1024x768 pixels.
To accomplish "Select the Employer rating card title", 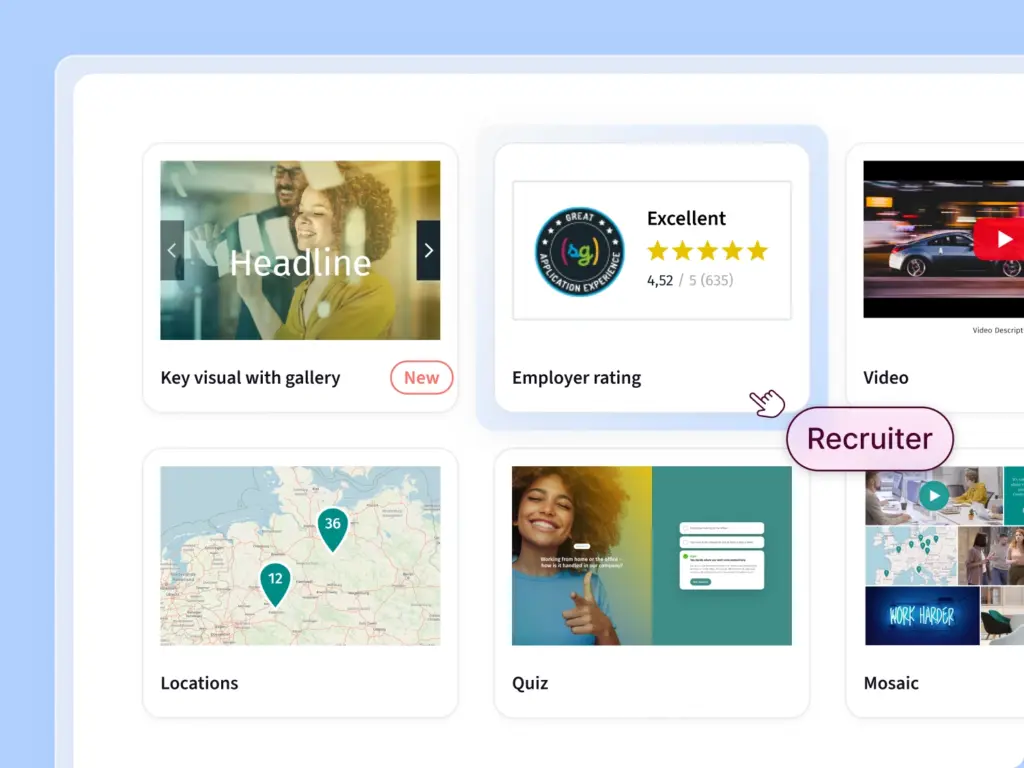I will [576, 378].
